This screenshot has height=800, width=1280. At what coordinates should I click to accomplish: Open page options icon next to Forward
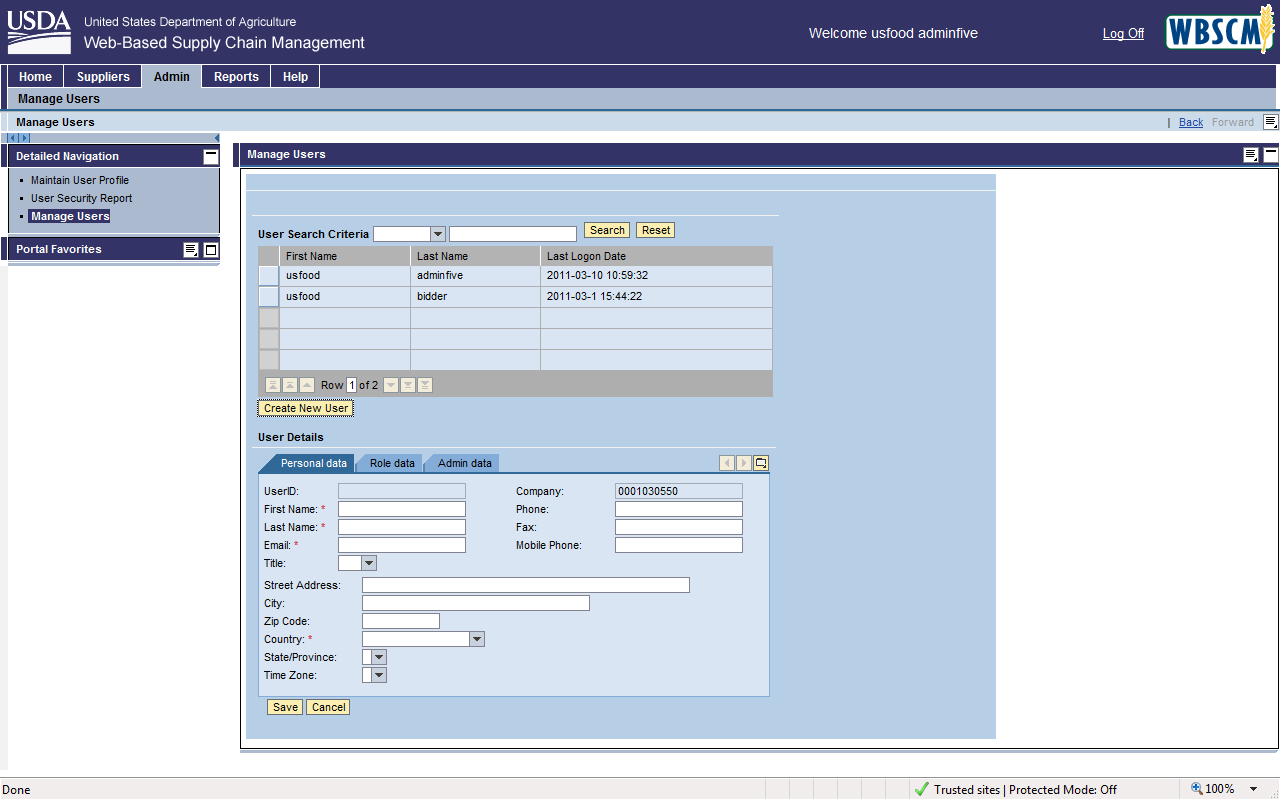[x=1270, y=122]
